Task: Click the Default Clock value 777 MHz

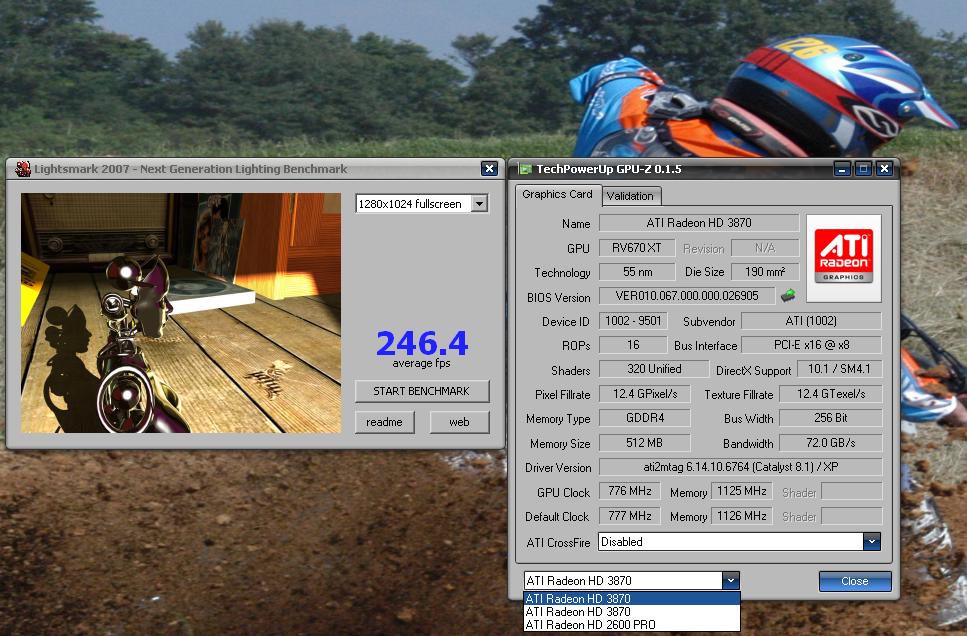Action: pos(630,516)
